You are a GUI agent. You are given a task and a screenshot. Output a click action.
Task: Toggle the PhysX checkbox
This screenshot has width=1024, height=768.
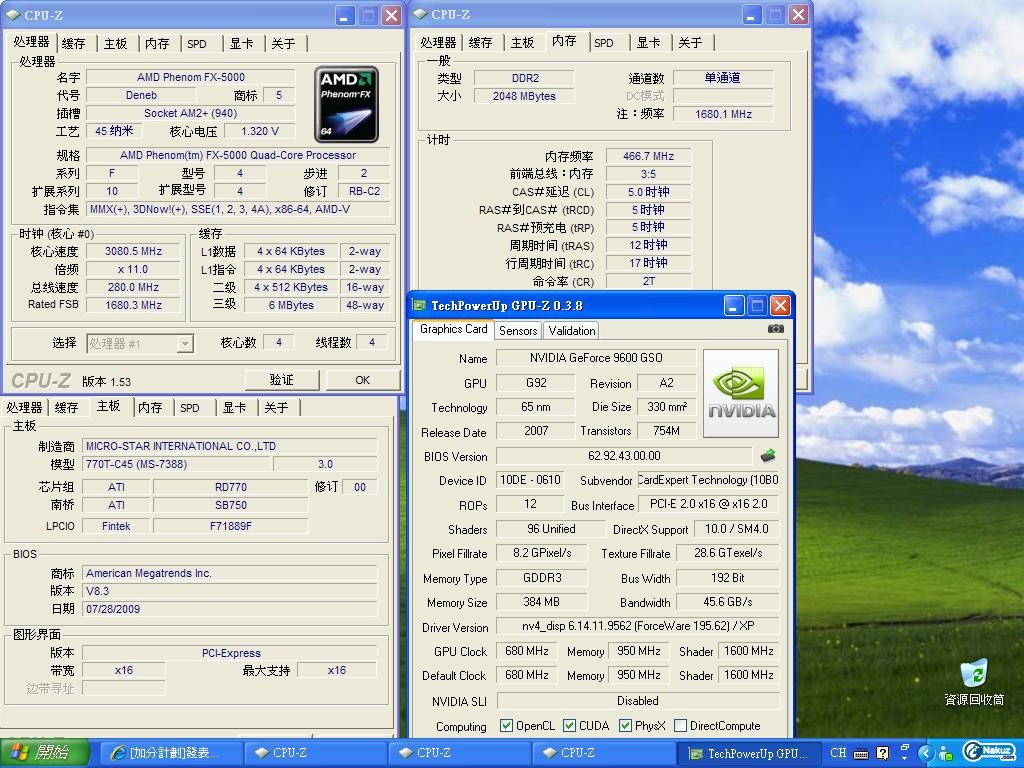[x=625, y=726]
